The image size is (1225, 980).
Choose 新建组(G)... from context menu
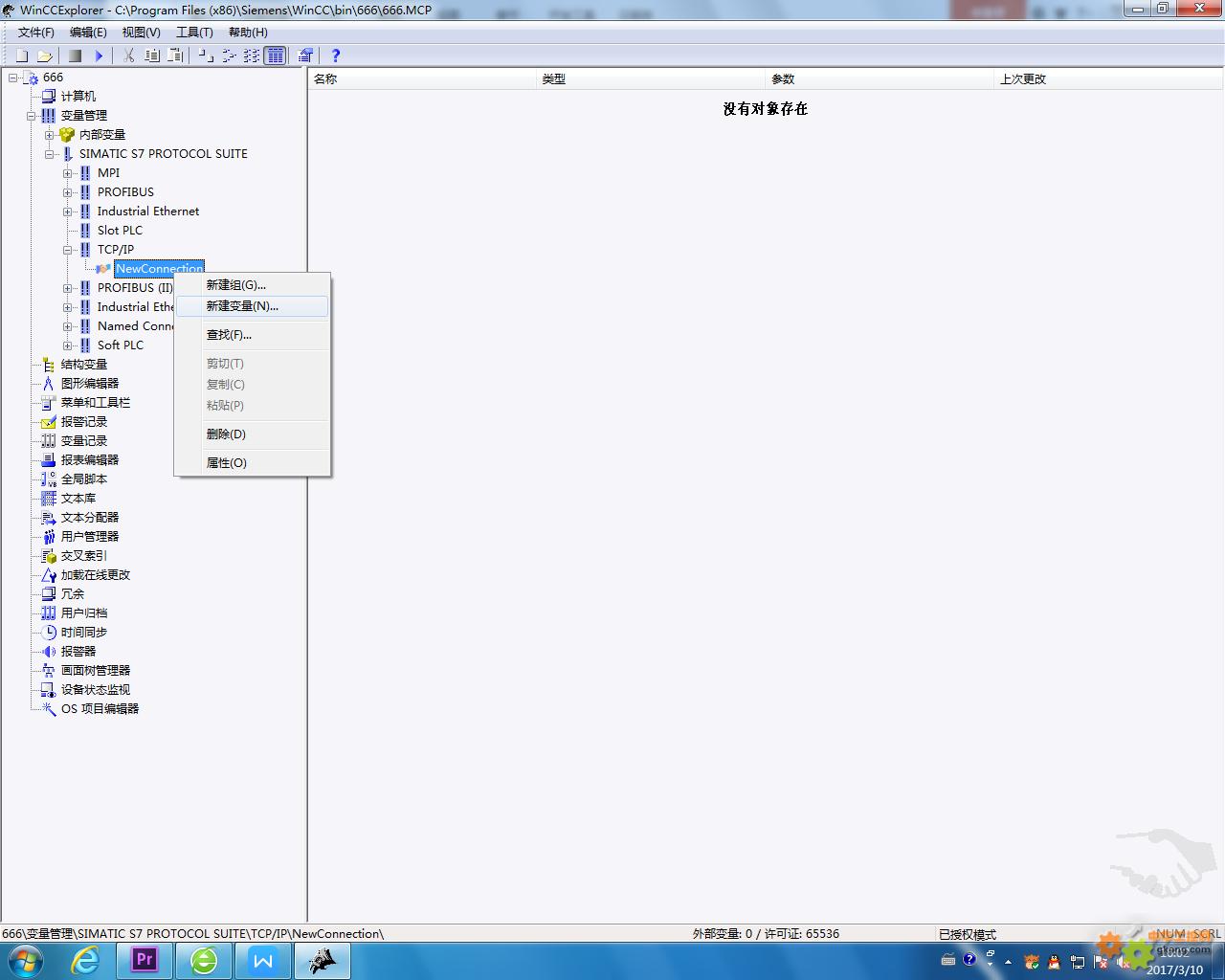click(x=253, y=285)
